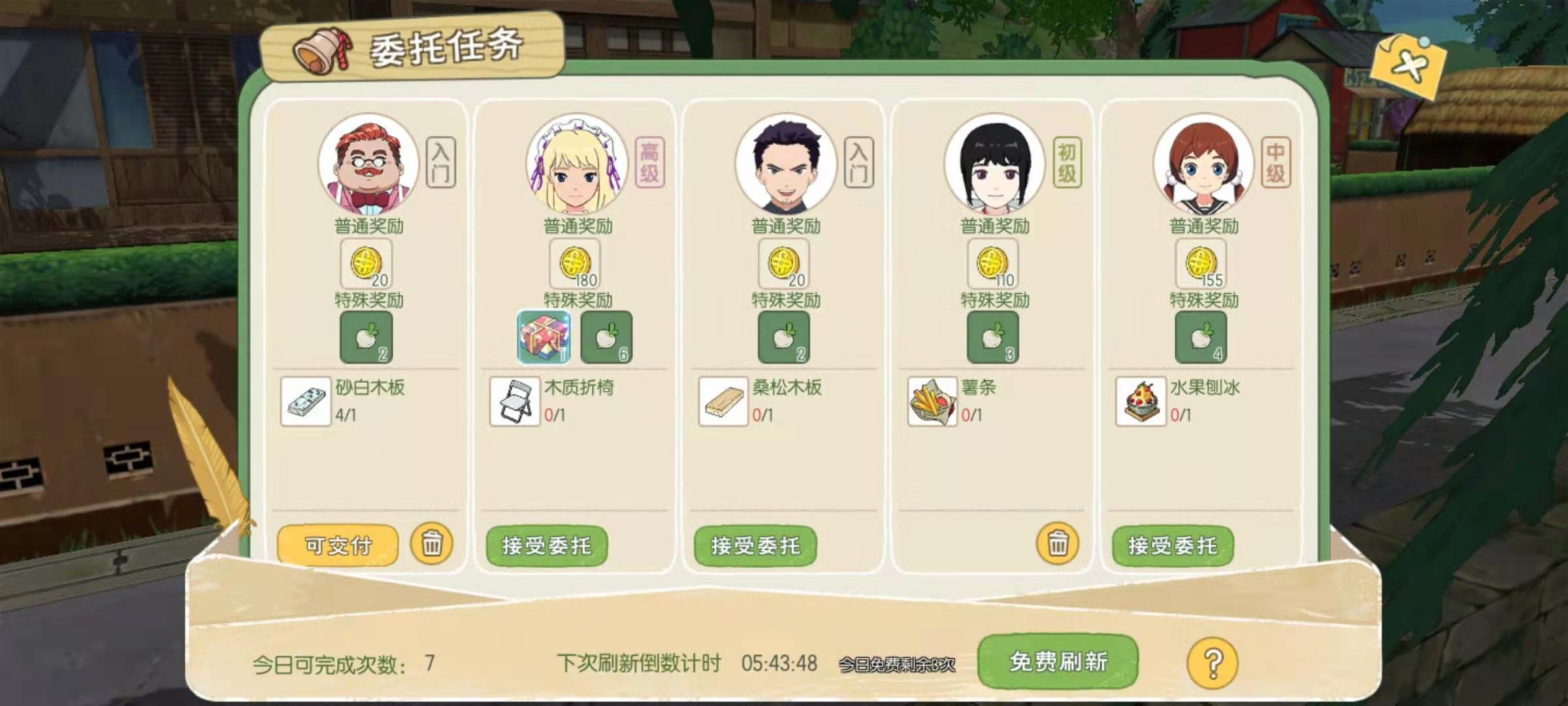The width and height of the screenshot is (1568, 706).
Task: Accept the 桑松木板 commission
Action: pos(755,545)
